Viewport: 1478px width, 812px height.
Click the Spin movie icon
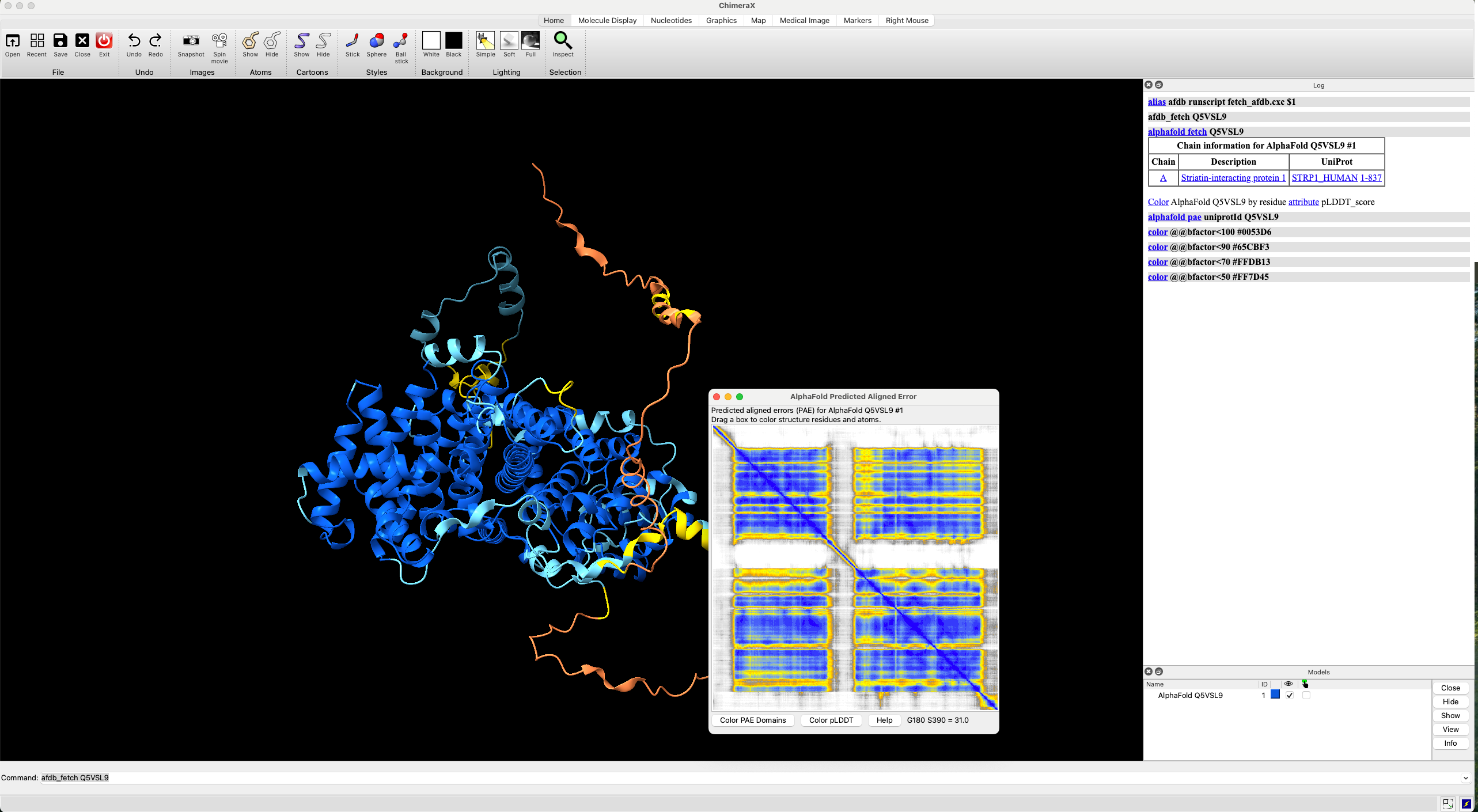coord(219,41)
